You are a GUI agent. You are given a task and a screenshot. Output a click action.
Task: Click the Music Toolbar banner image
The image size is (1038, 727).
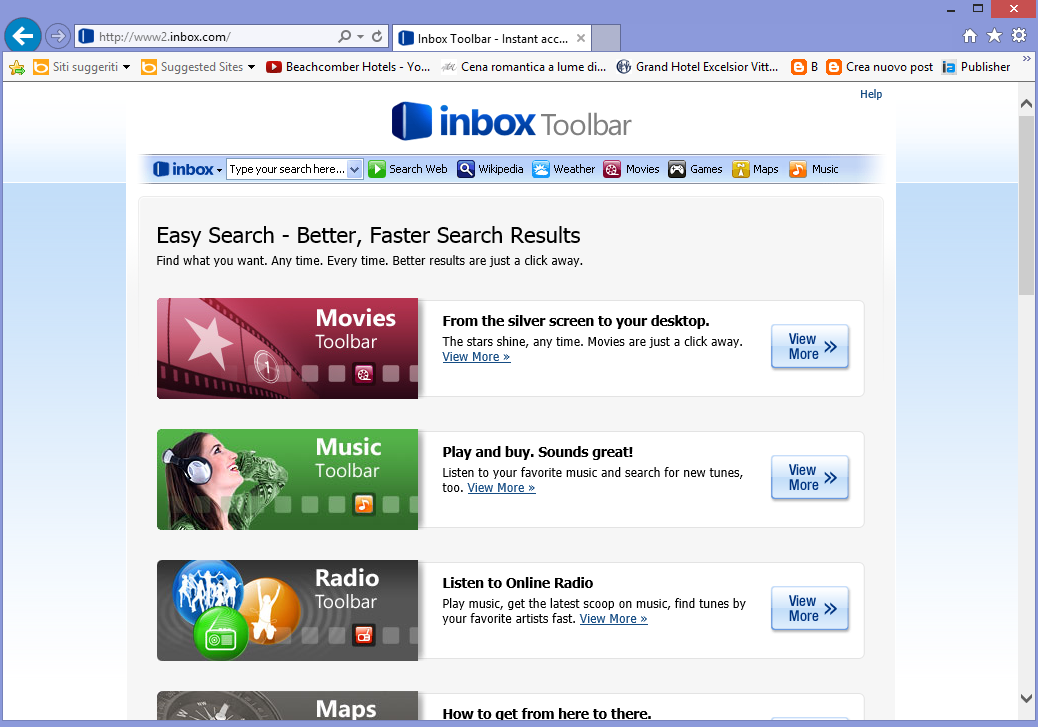click(x=287, y=479)
